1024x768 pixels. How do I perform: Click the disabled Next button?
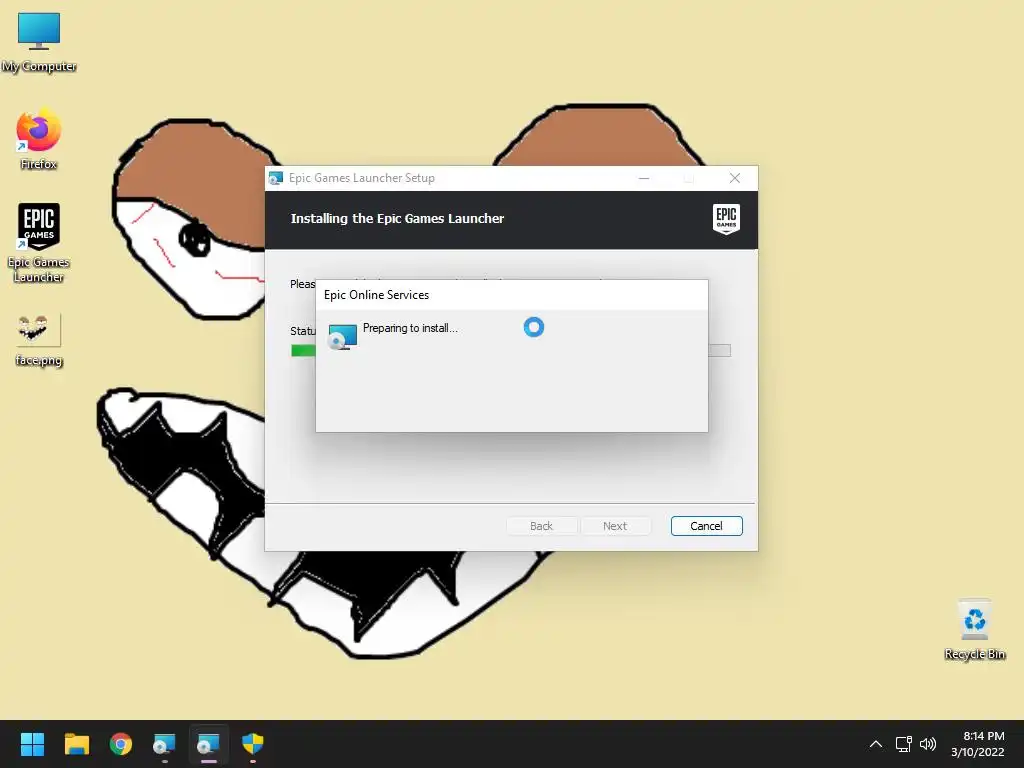pyautogui.click(x=615, y=526)
